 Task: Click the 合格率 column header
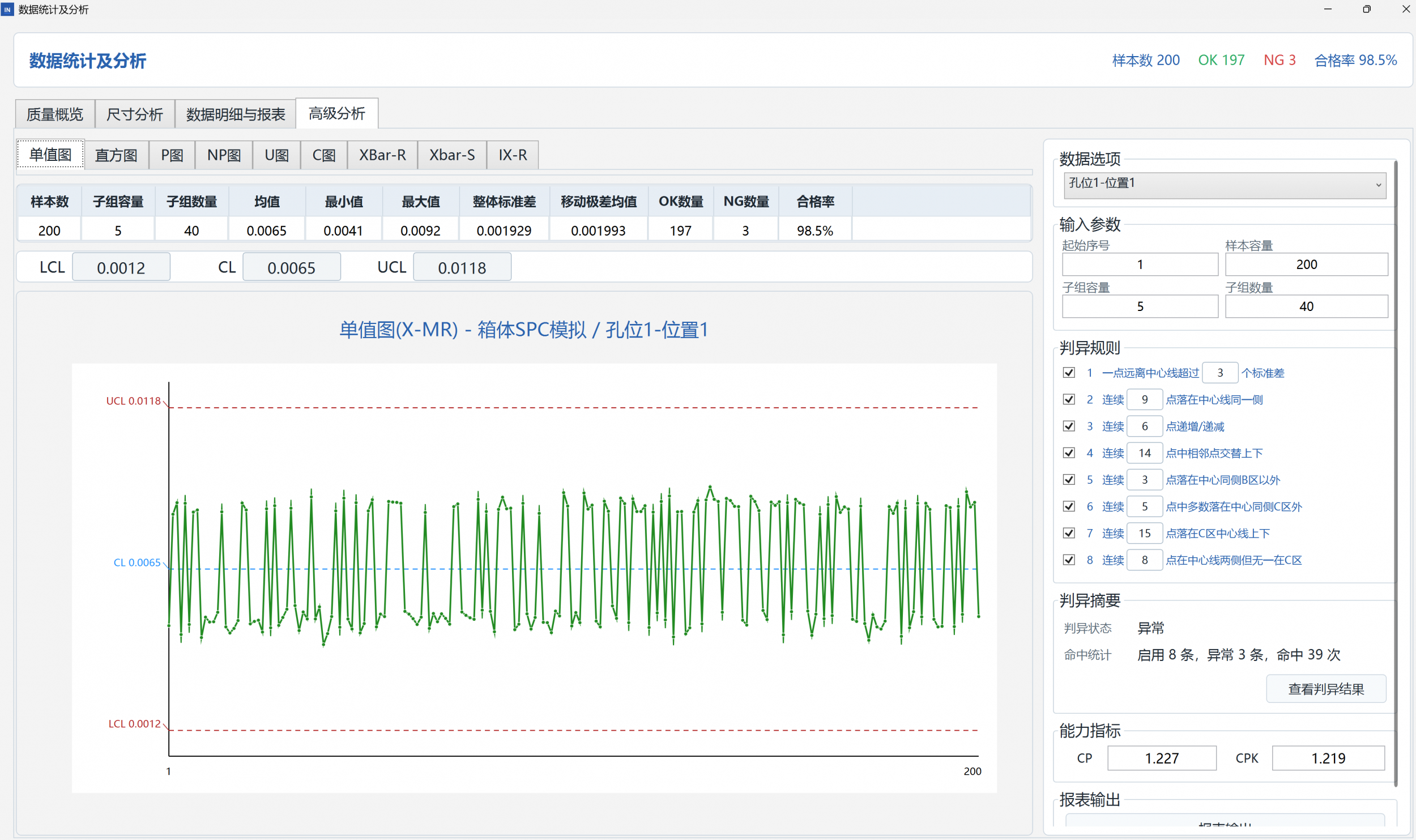pyautogui.click(x=815, y=202)
